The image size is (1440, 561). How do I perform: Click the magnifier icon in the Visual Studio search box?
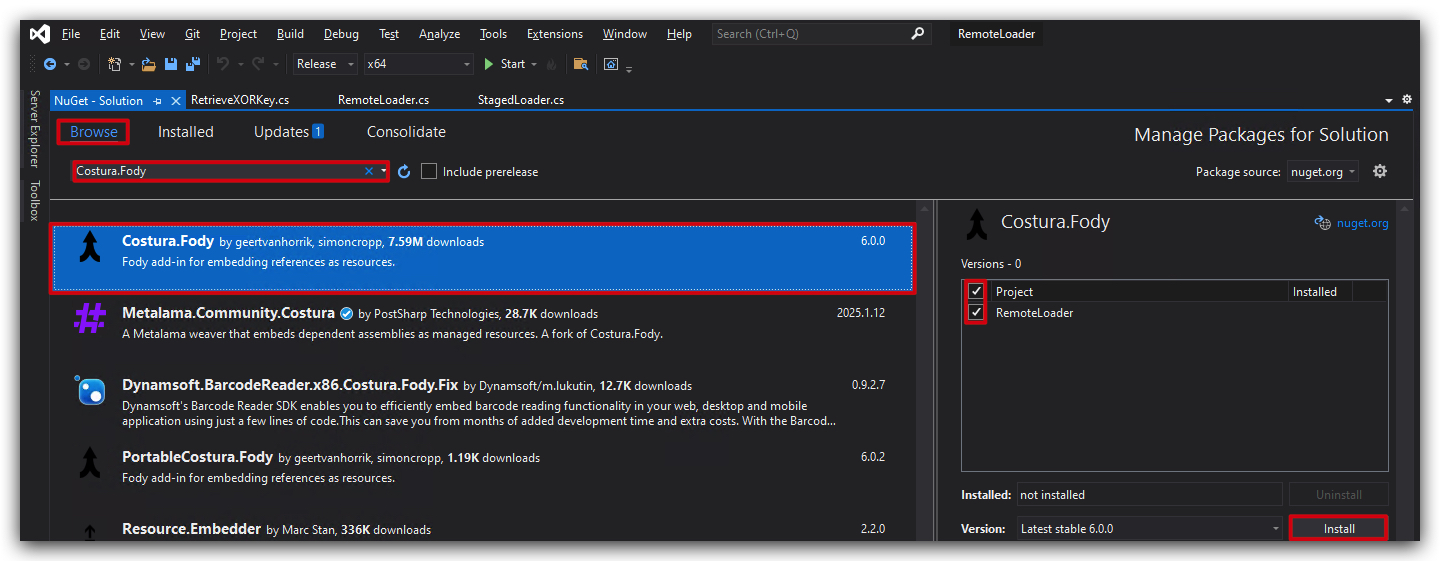click(917, 34)
